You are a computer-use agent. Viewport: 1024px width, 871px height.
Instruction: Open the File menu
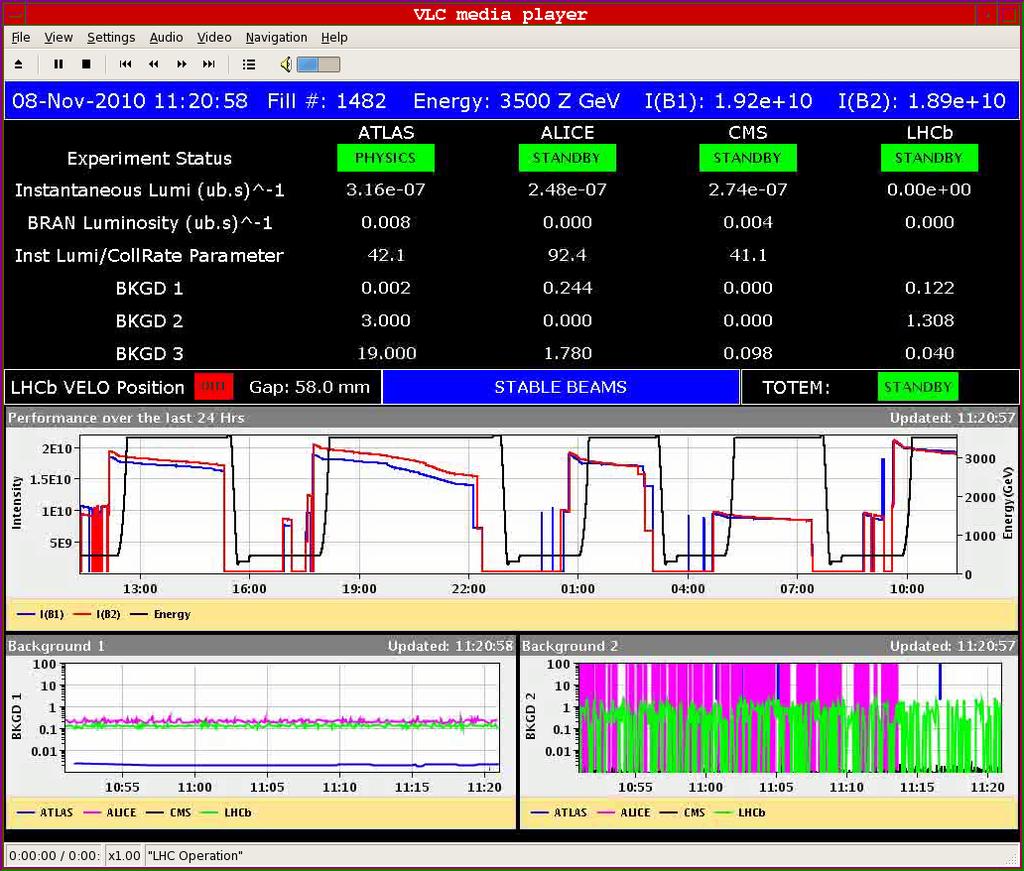(x=21, y=37)
